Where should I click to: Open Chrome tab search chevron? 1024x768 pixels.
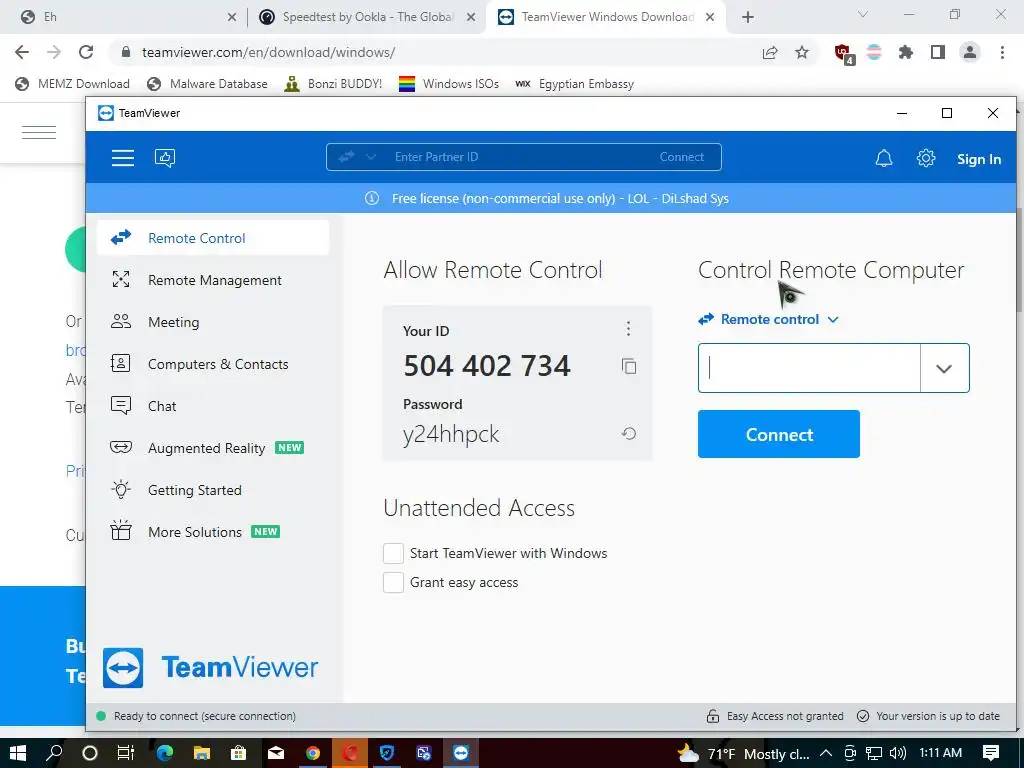pyautogui.click(x=863, y=14)
